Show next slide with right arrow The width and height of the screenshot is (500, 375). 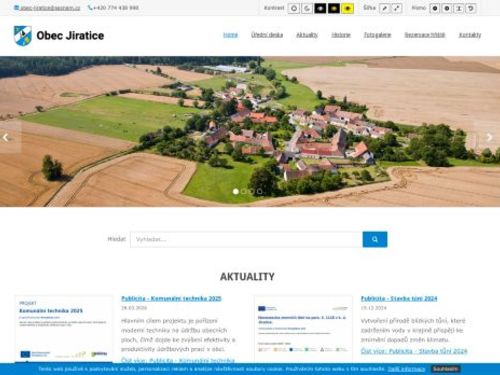pos(489,137)
